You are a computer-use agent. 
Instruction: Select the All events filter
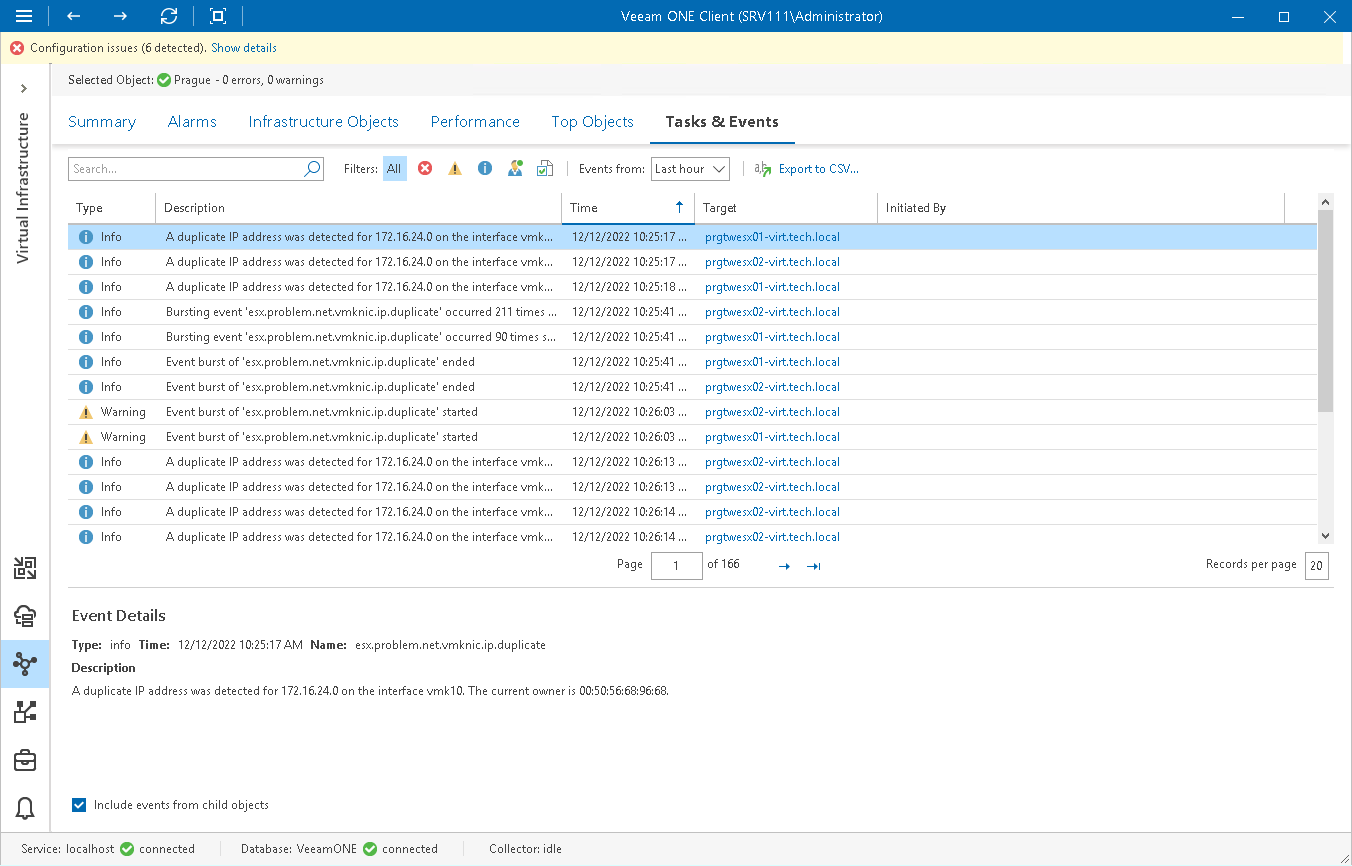click(x=394, y=168)
